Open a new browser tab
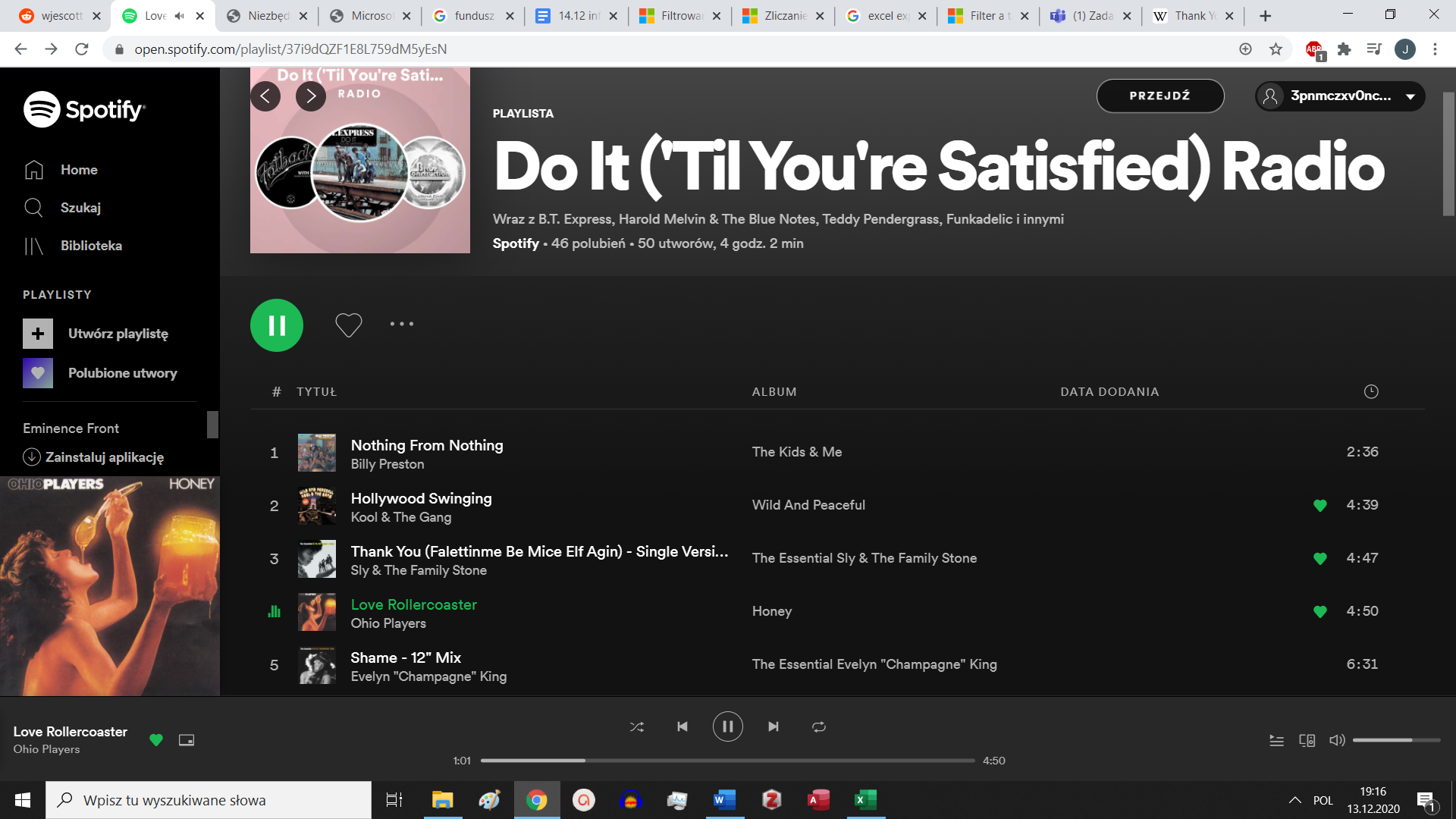 pos(1265,16)
